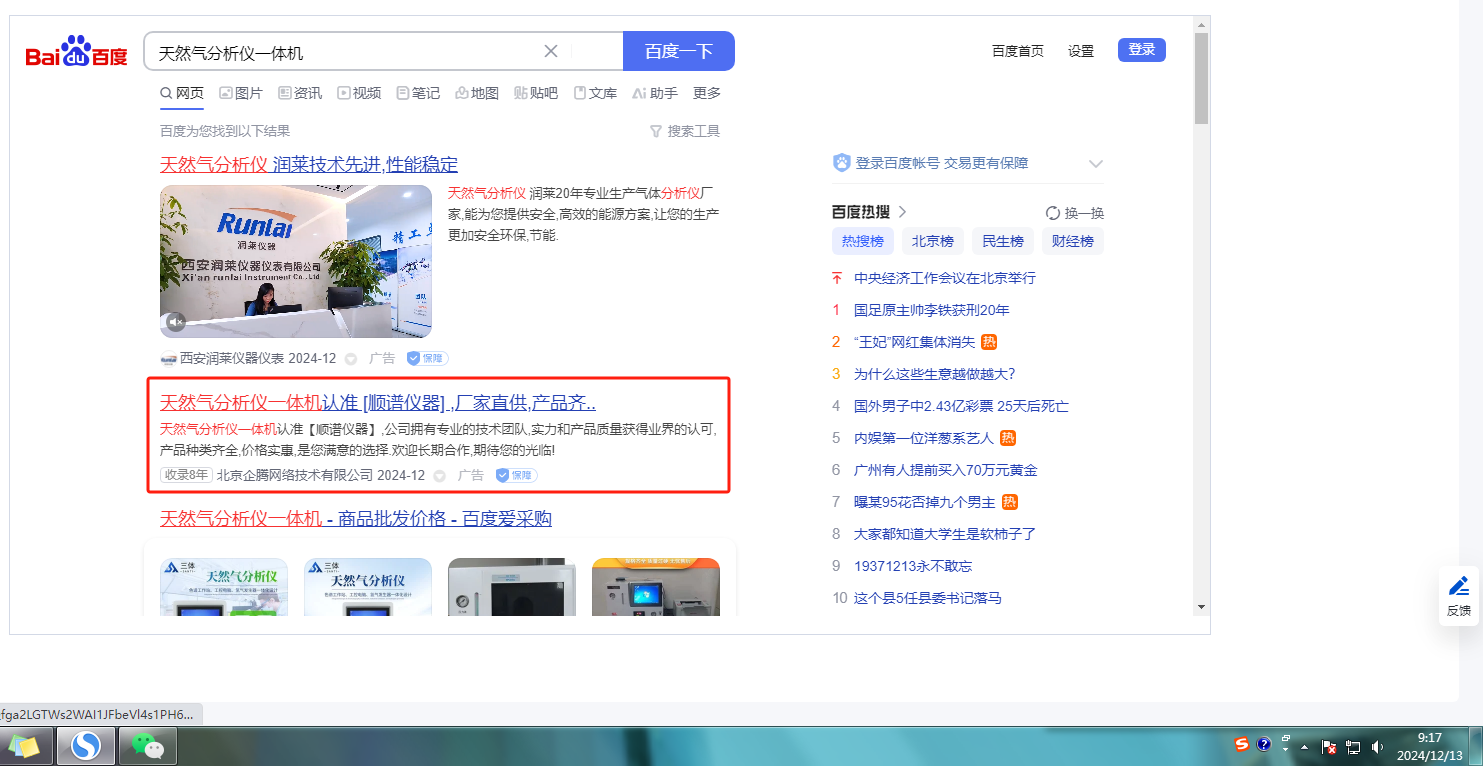Open the Ai 助手 tab
1483x766 pixels.
pos(655,93)
